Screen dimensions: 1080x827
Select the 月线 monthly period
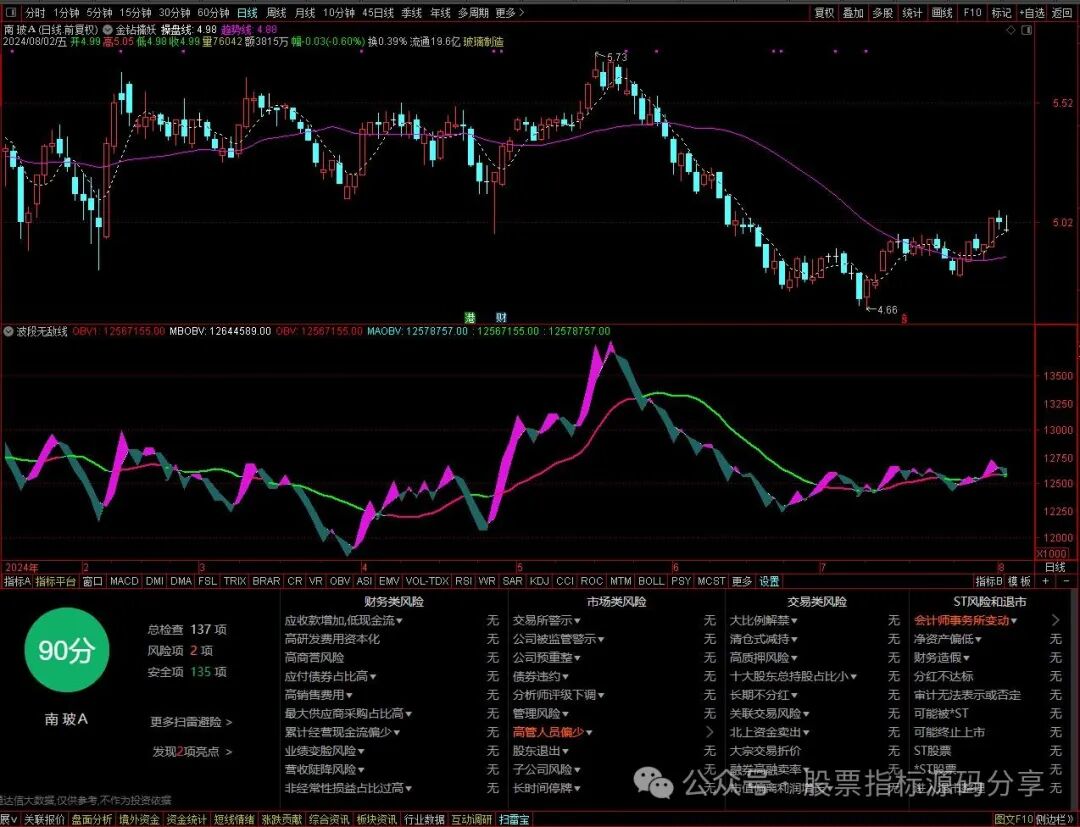point(305,12)
